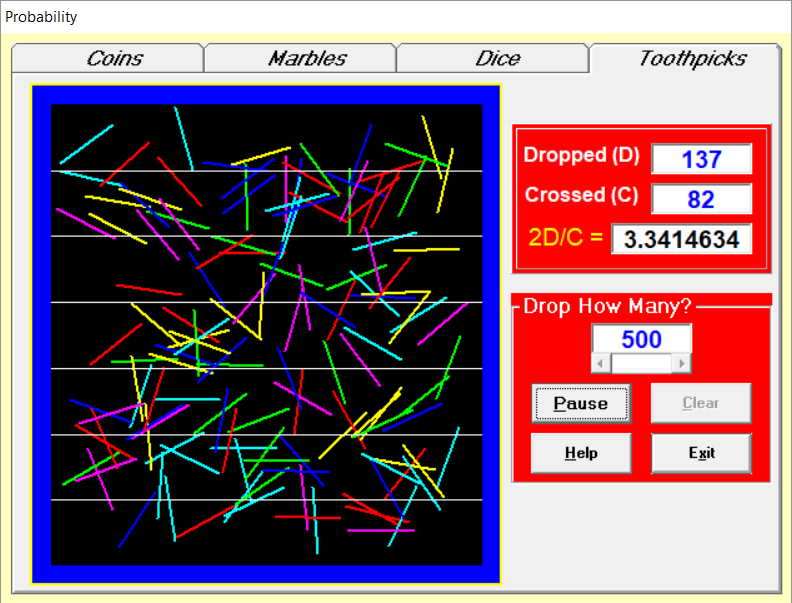Click the yellow "2D/C =" label

[x=566, y=239]
